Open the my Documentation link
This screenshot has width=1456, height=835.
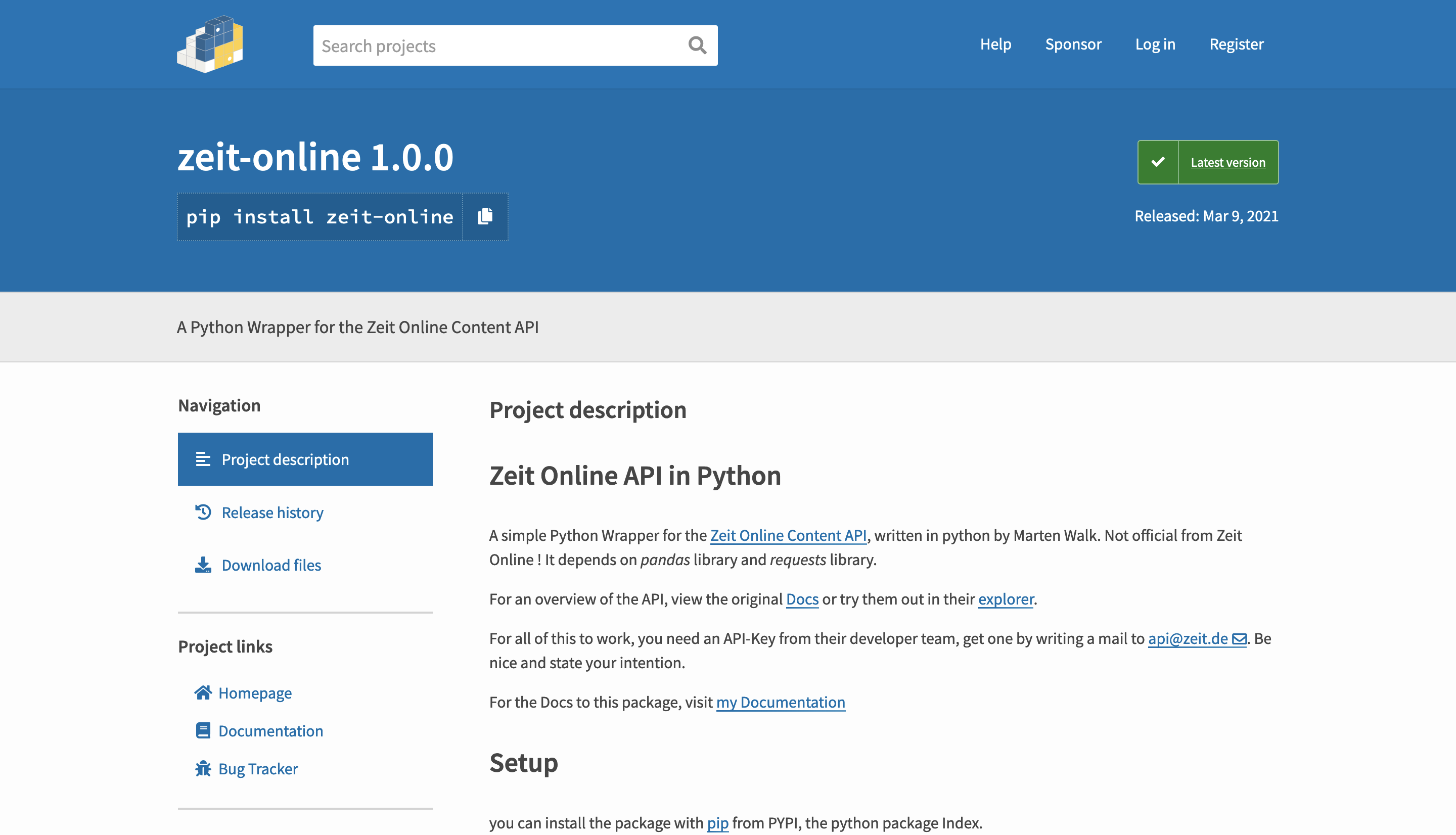(x=780, y=702)
